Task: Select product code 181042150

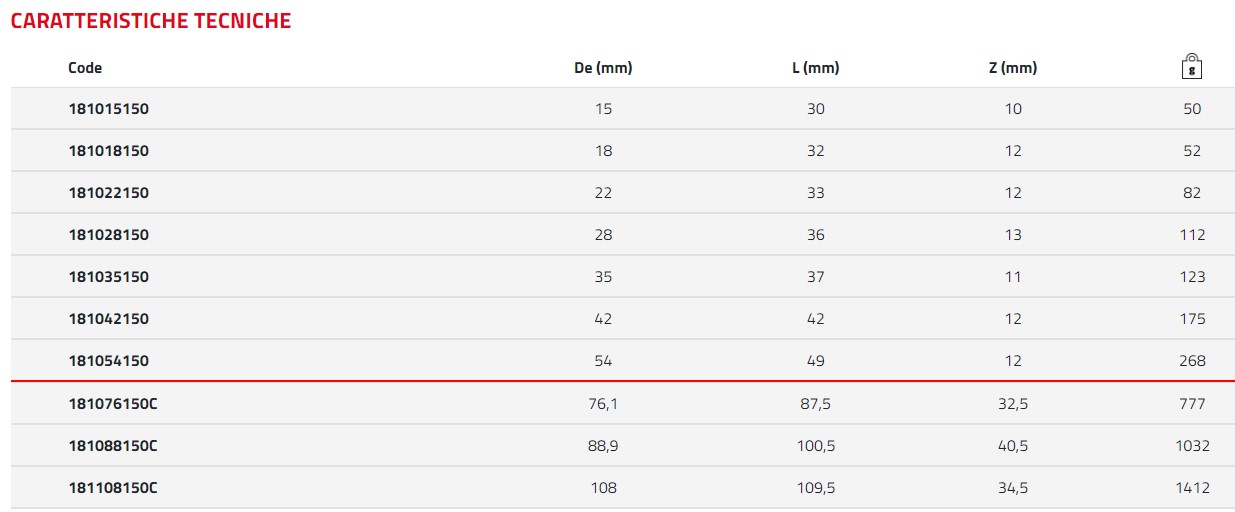Action: (x=108, y=319)
